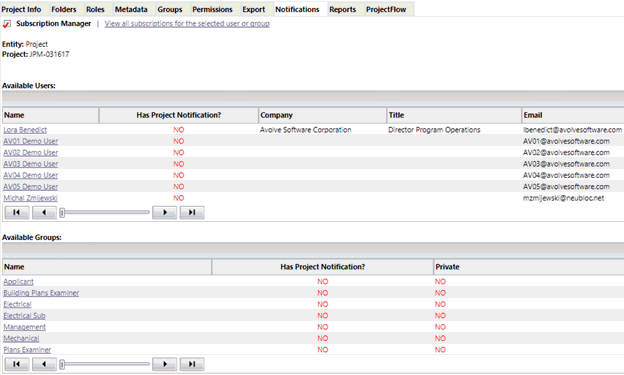Open the Plans Examiner group
624x375 pixels.
[27, 350]
